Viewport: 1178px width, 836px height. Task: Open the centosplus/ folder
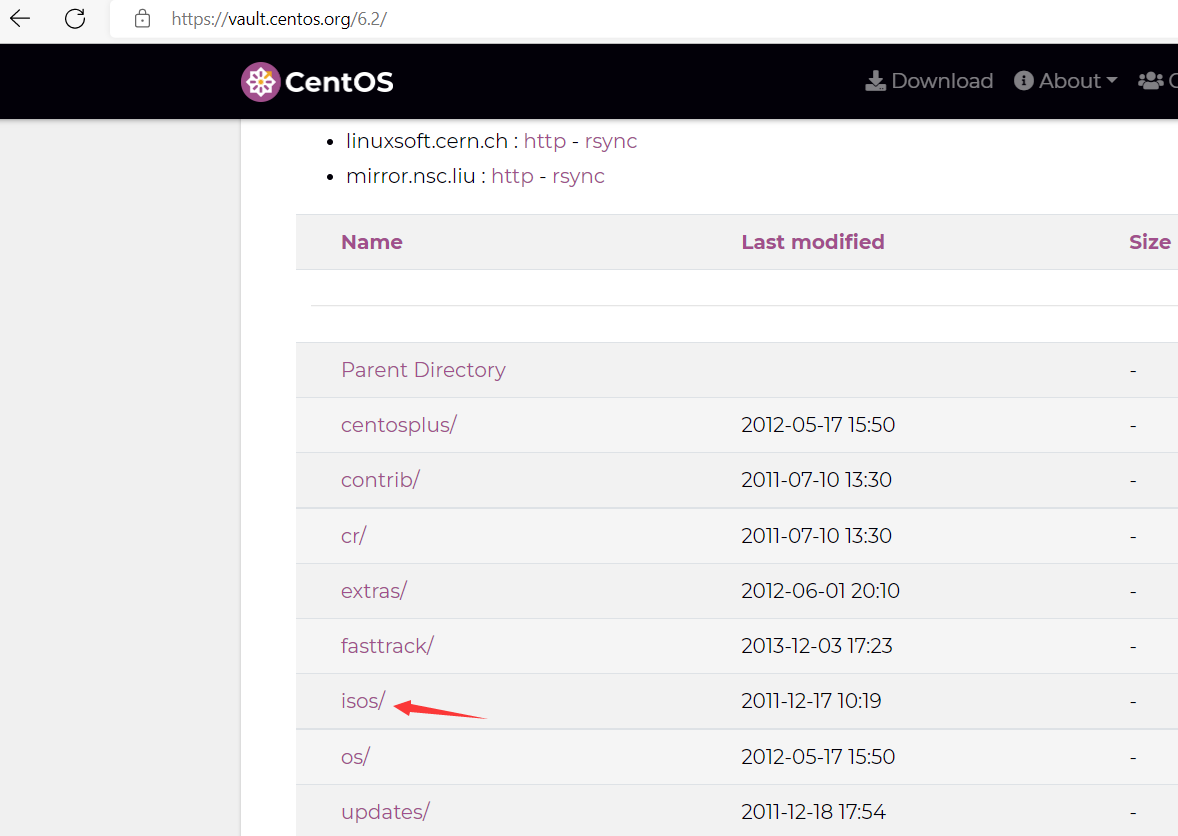[399, 425]
